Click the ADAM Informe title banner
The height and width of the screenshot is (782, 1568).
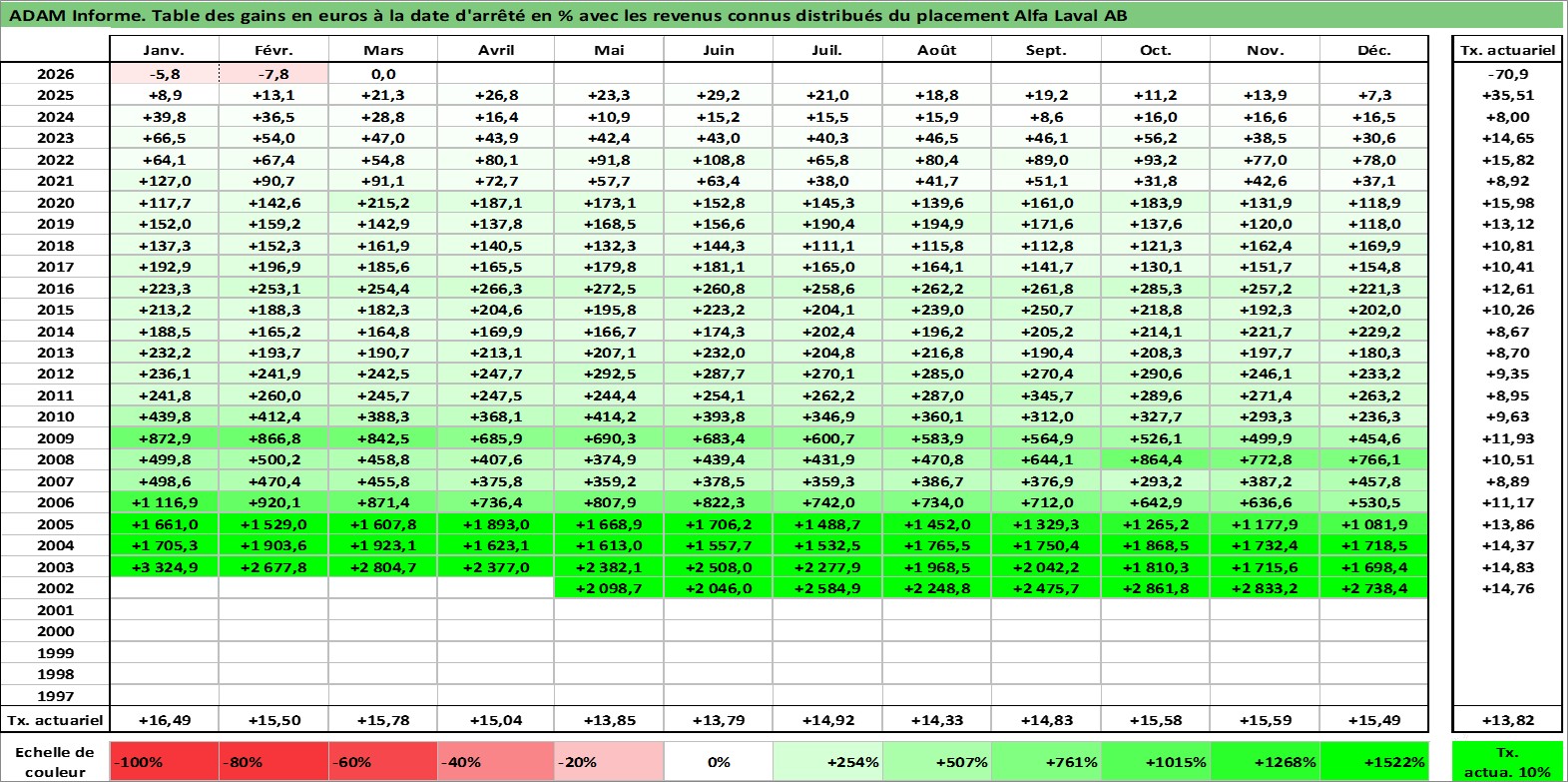point(782,15)
